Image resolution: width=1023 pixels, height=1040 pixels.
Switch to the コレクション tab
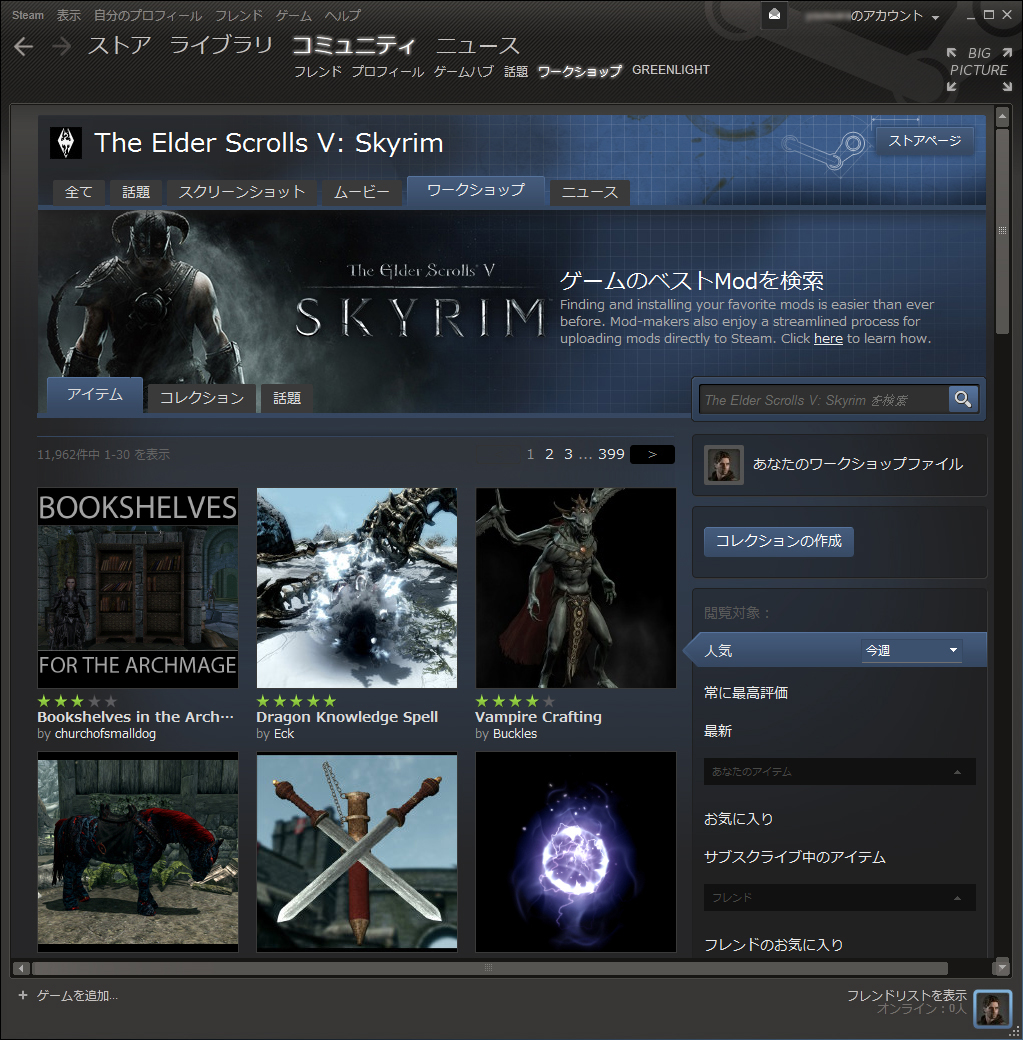coord(202,398)
